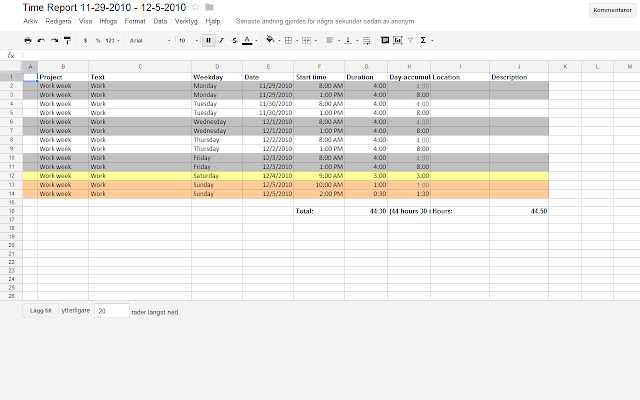The height and width of the screenshot is (400, 640).
Task: Open the functions sigma menu
Action: [x=426, y=40]
